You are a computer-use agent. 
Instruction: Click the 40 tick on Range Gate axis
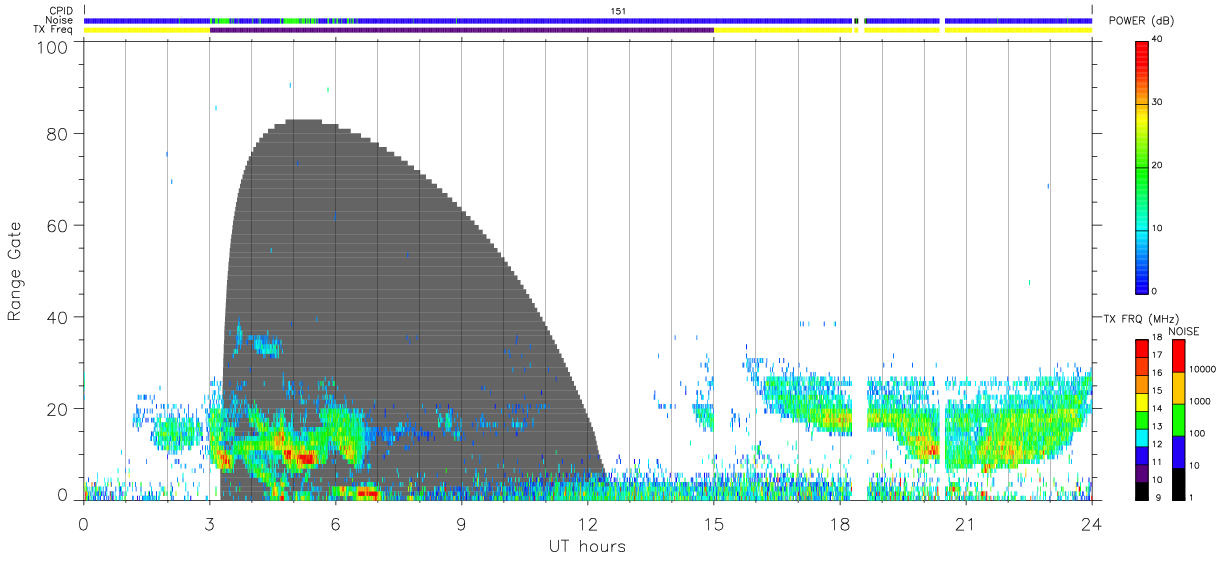click(58, 317)
